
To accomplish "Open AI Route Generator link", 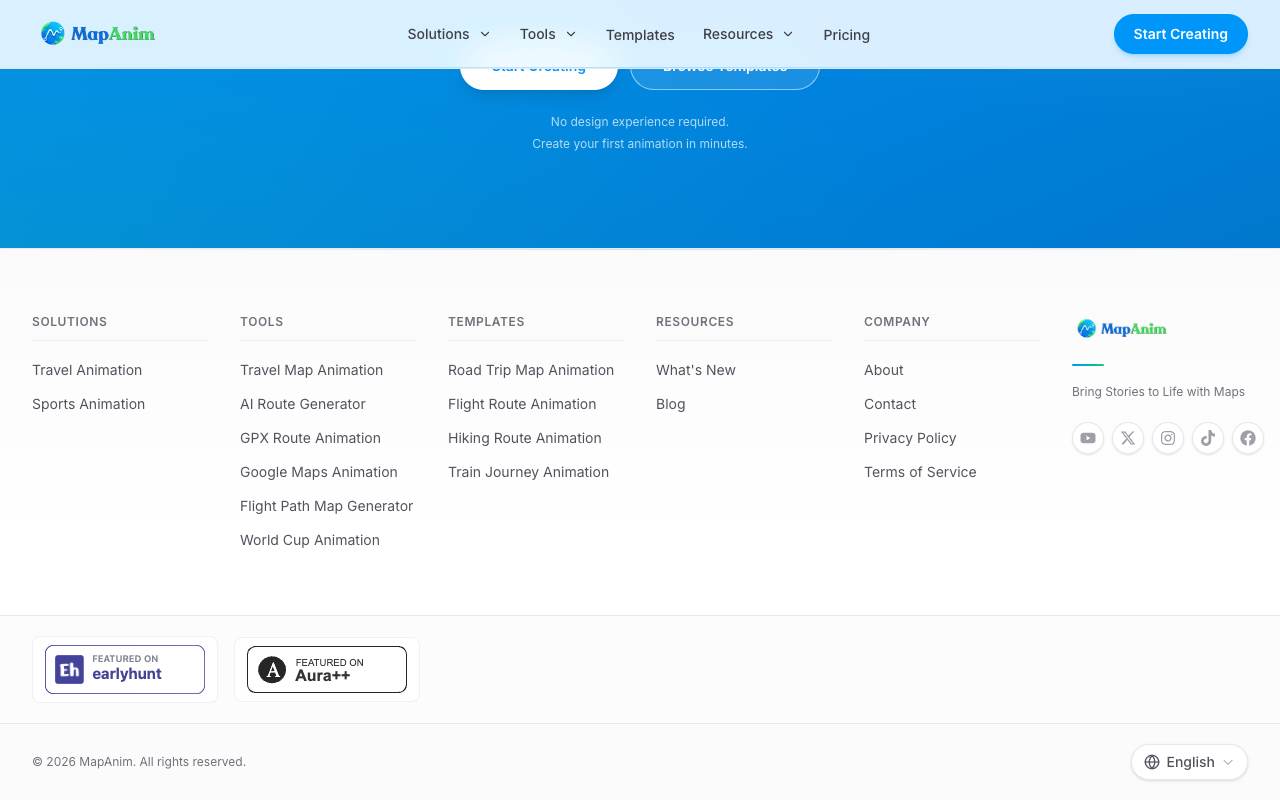I will 303,404.
